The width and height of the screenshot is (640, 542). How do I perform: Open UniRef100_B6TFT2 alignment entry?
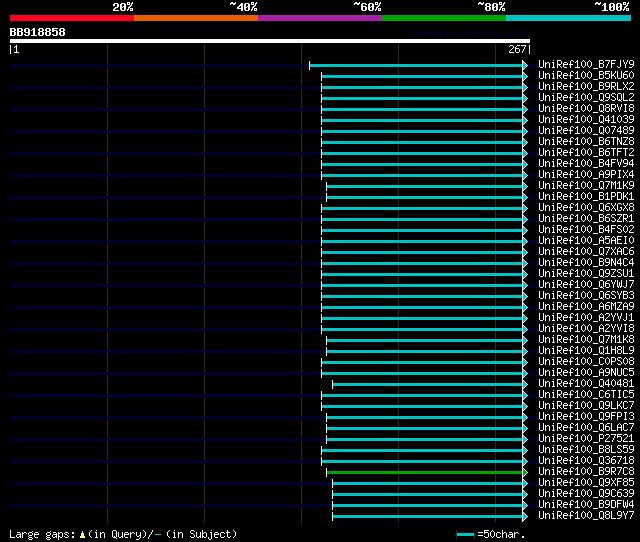click(586, 152)
